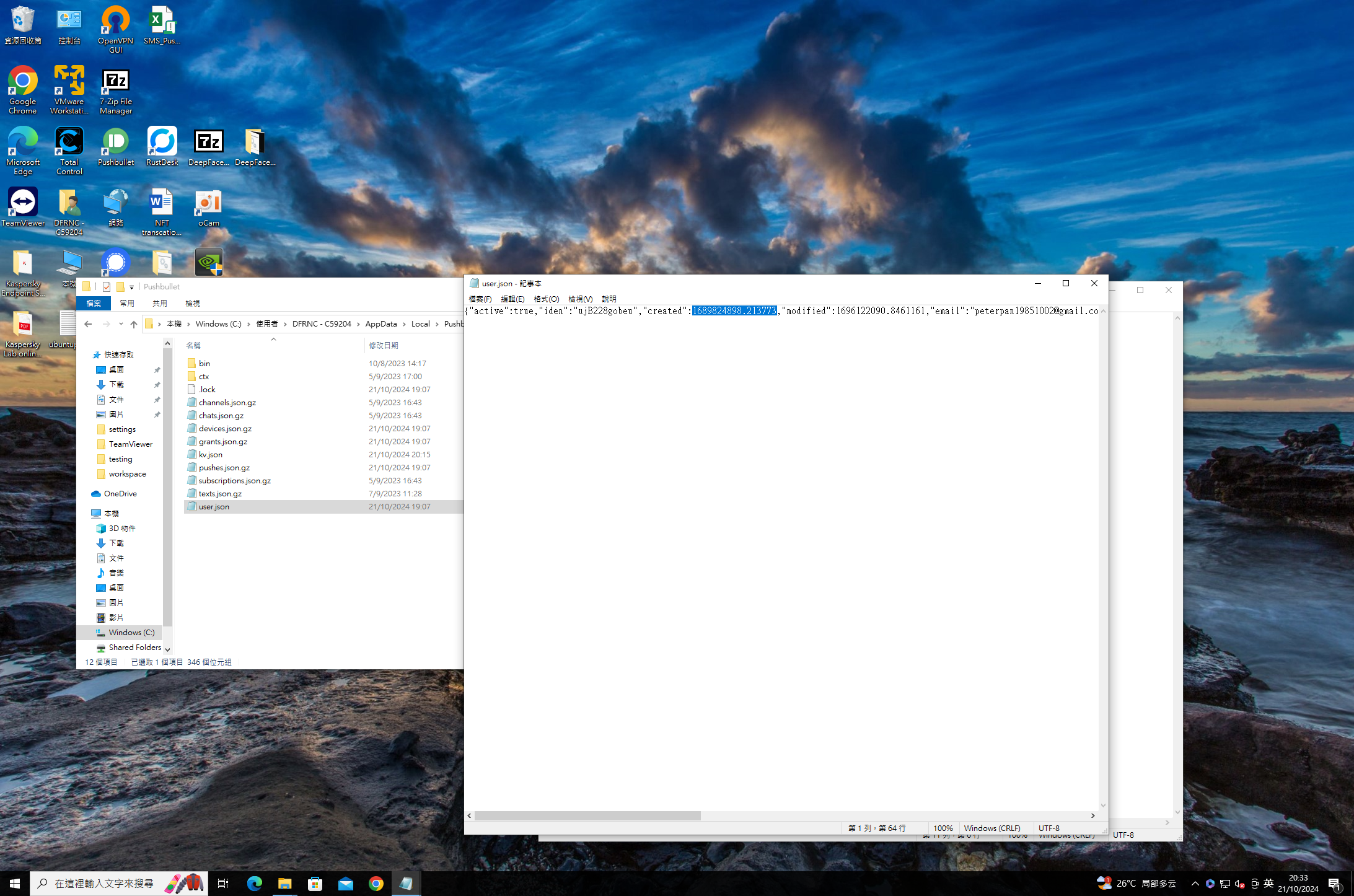Click the taskbar search box
The image size is (1354, 896).
coord(119,884)
